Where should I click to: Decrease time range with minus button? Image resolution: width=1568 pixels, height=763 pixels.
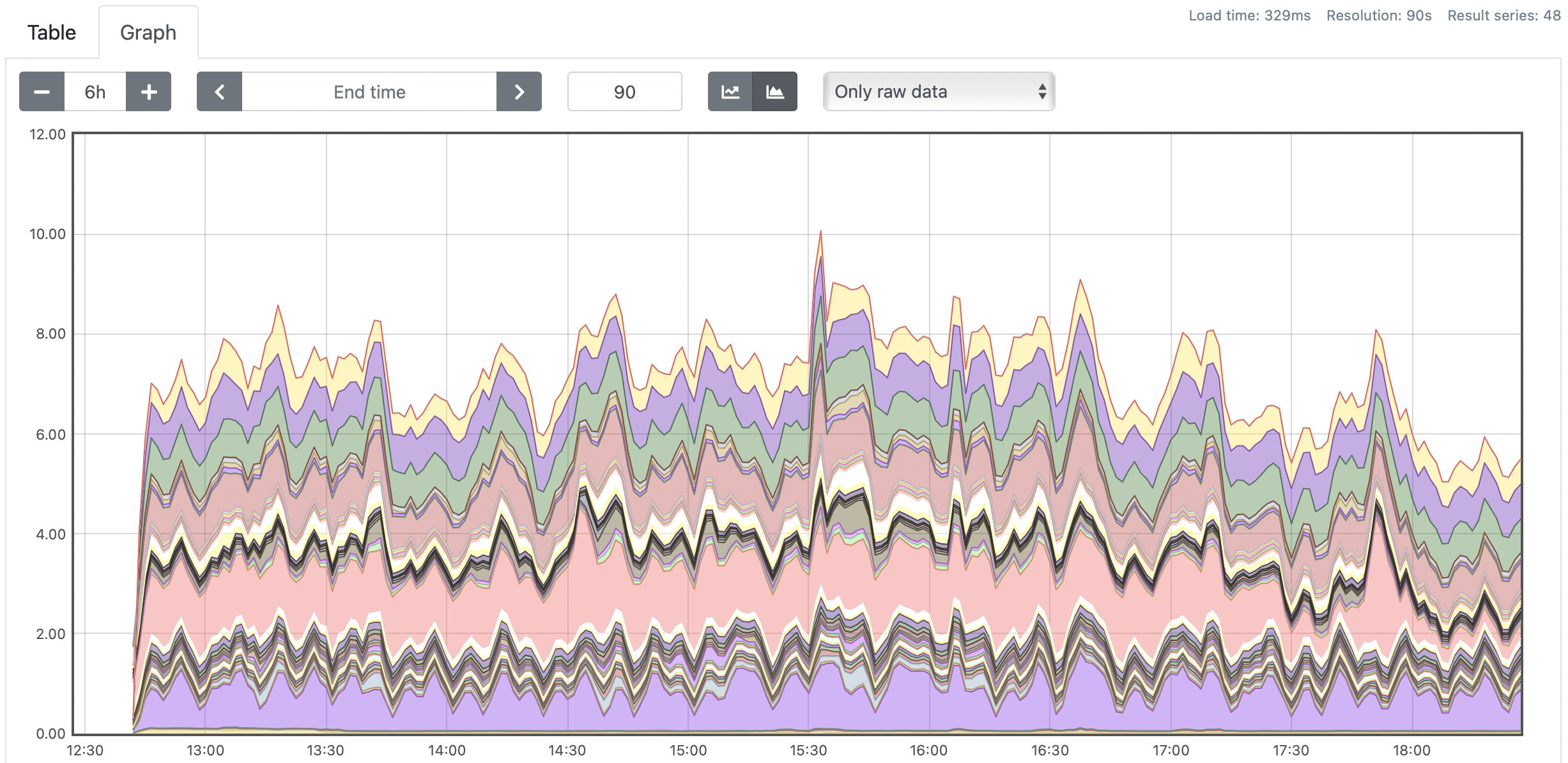click(42, 91)
